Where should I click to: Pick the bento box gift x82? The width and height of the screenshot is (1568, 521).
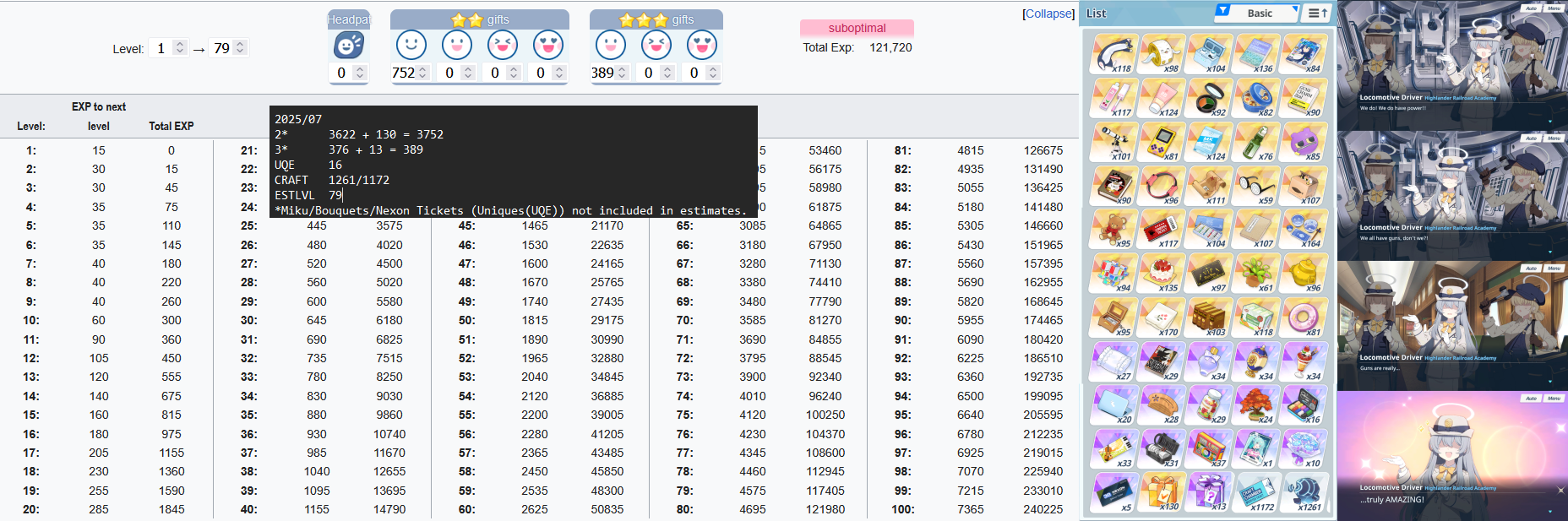tap(1255, 97)
